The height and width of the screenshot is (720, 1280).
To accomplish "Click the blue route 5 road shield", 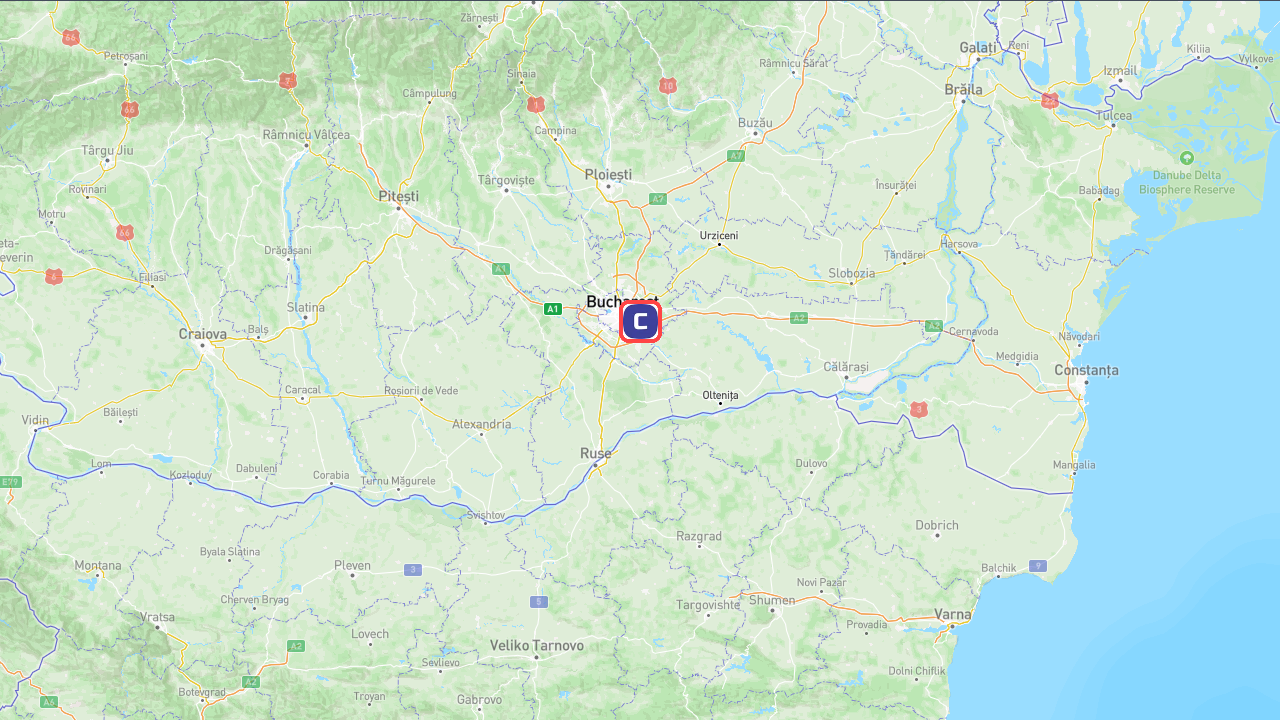I will click(x=539, y=601).
